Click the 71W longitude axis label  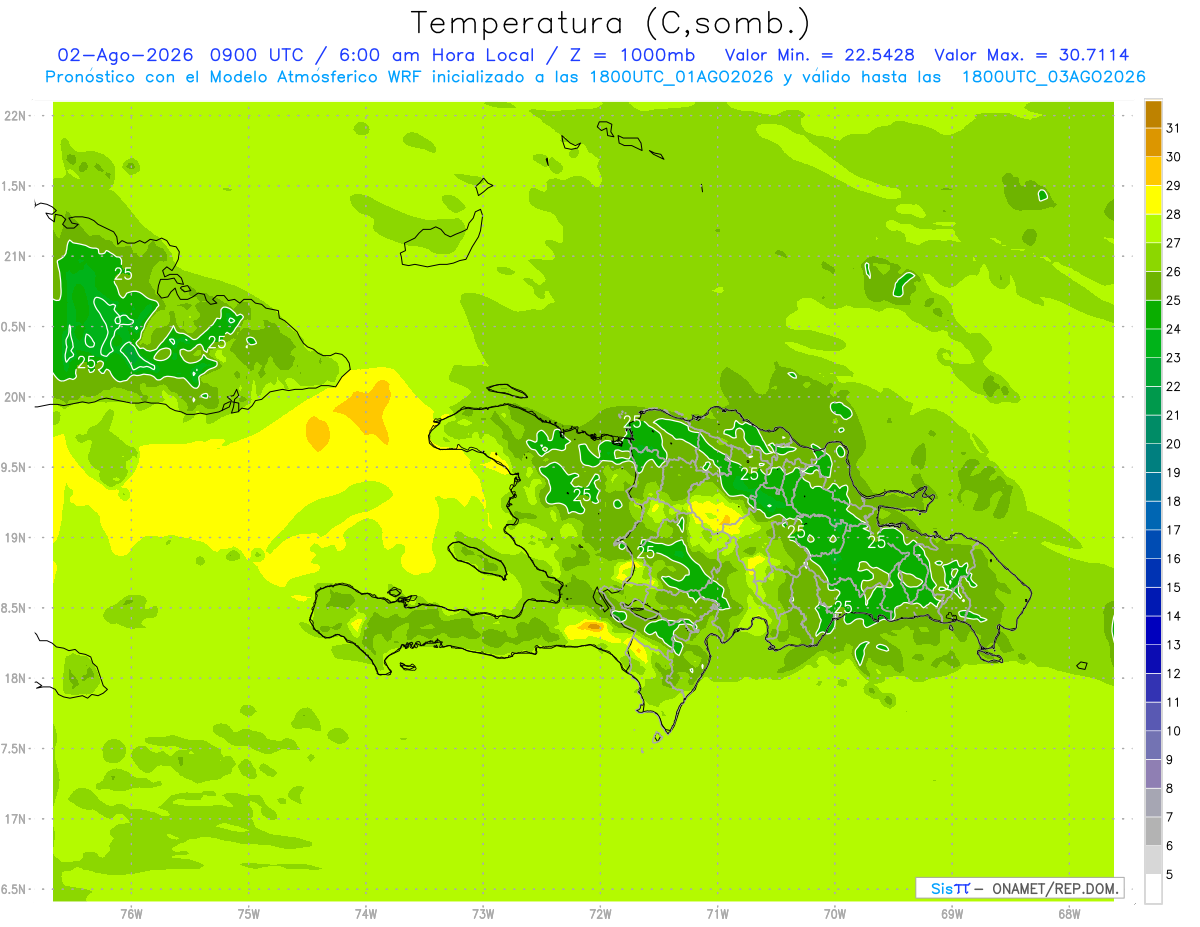(x=717, y=914)
